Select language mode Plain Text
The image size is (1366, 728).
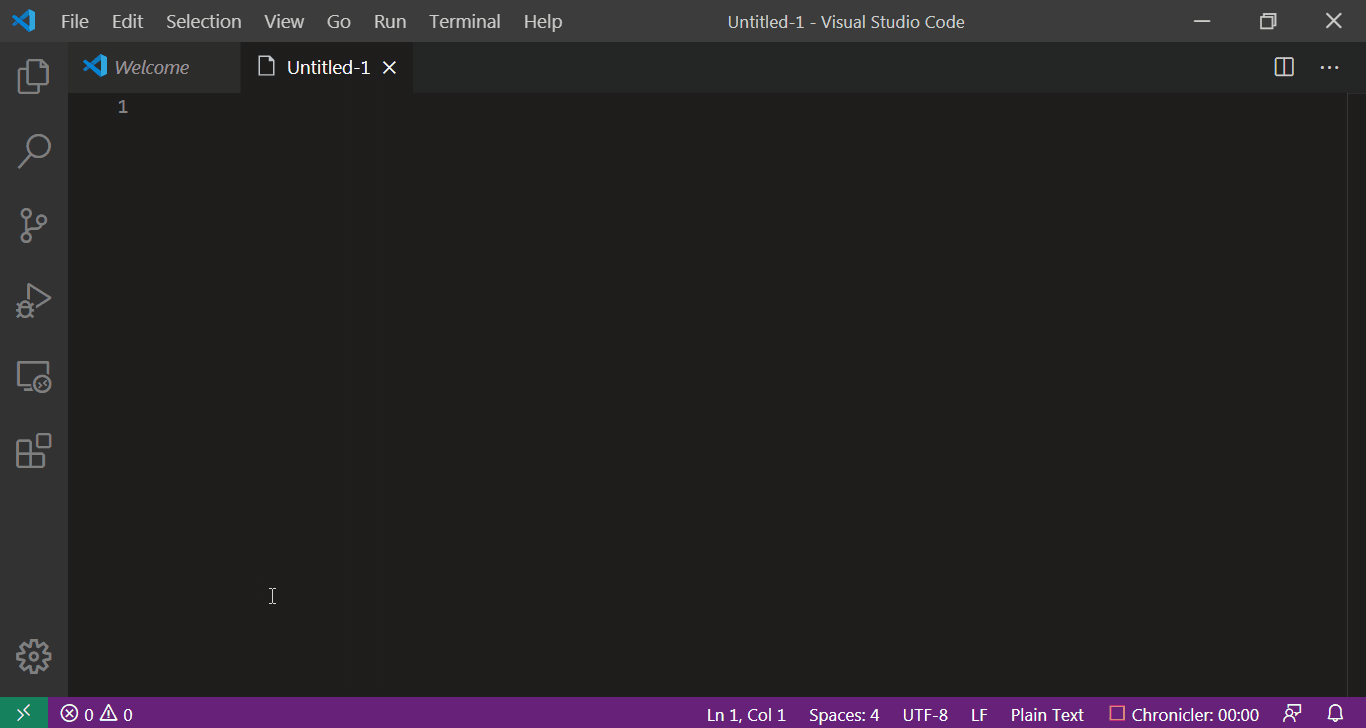(1047, 715)
